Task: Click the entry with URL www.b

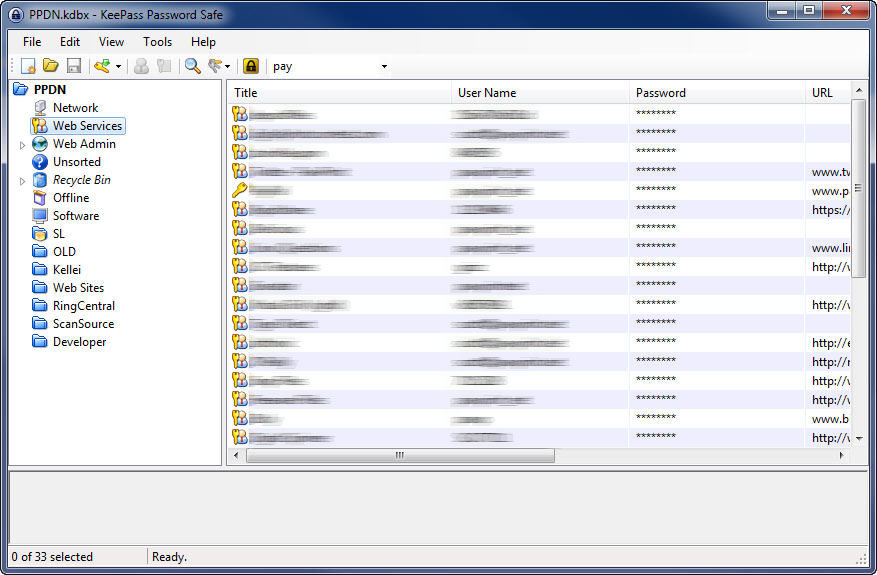Action: click(540, 418)
